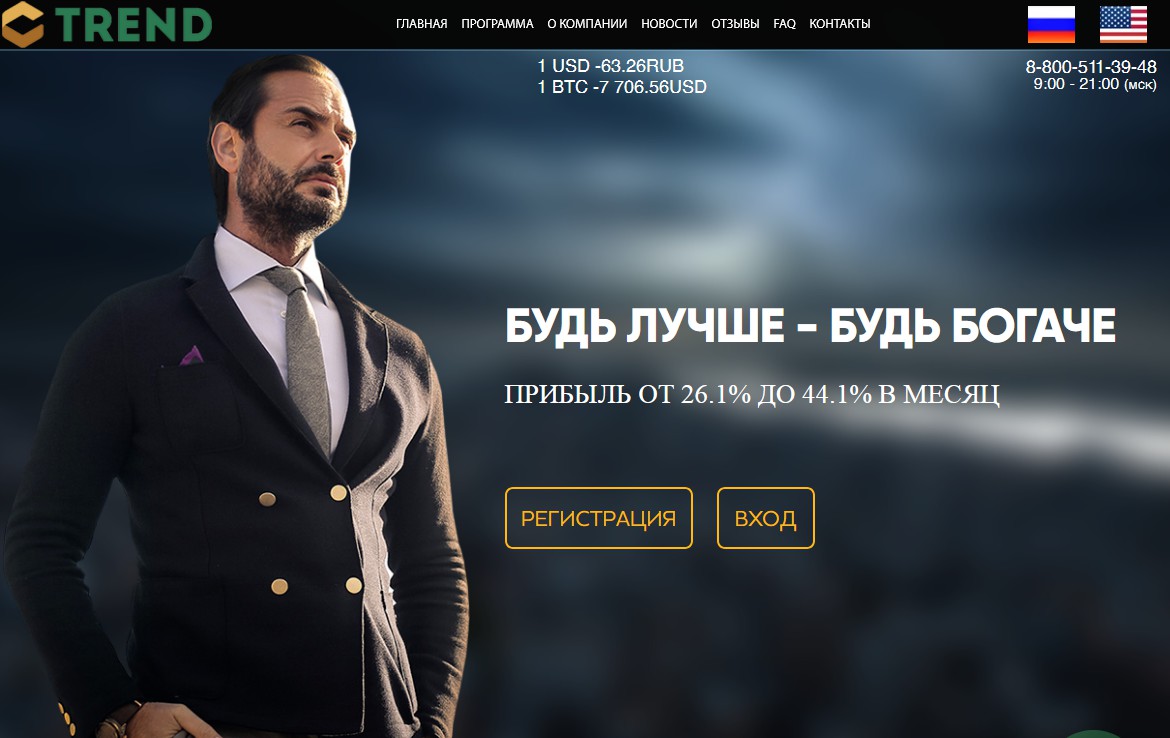Image resolution: width=1170 pixels, height=738 pixels.
Task: Open the НОВОСТИ section
Action: tap(669, 24)
